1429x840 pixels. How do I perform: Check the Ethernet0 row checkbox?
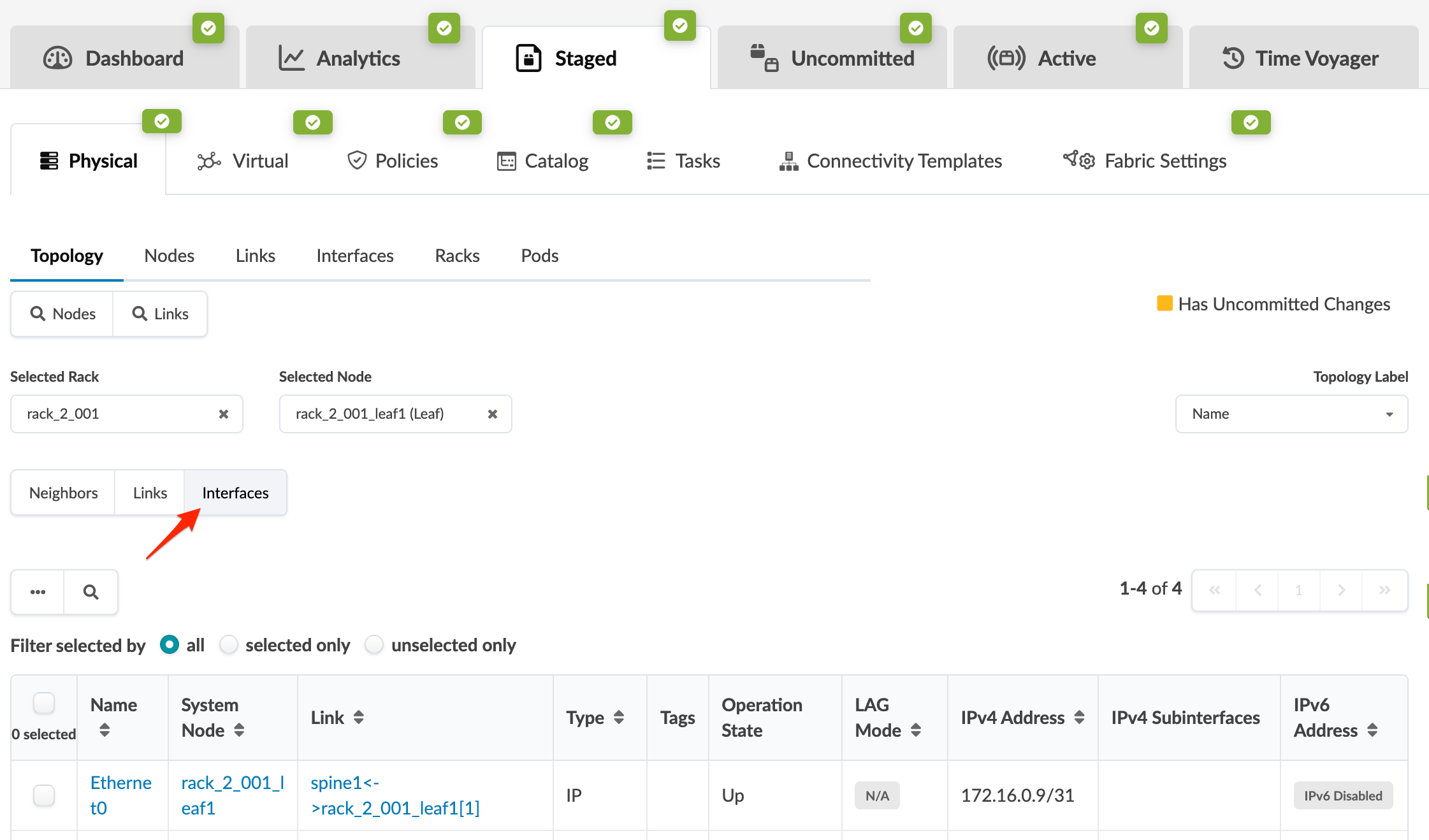[44, 795]
